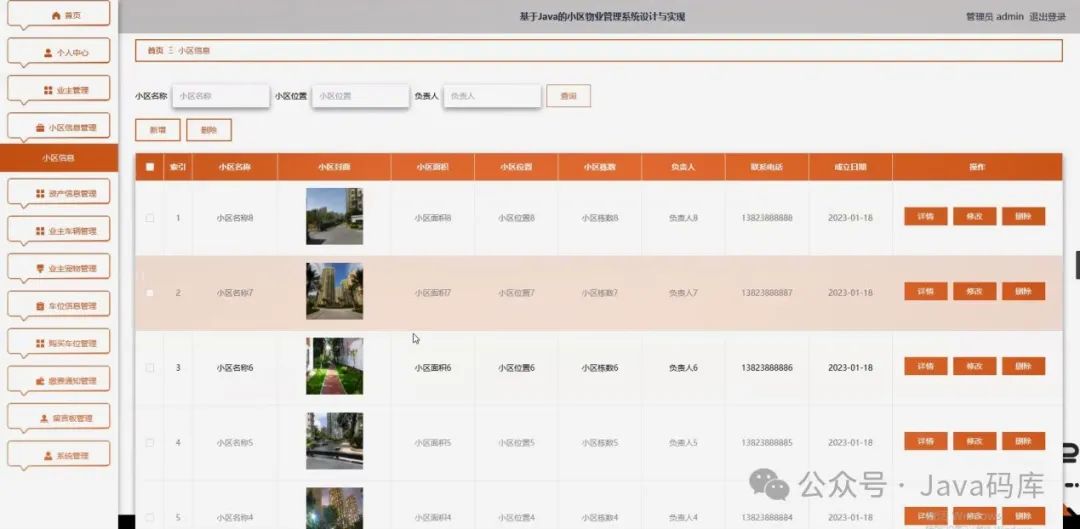Screen dimensions: 1080x529
Task: Click the cell 小区栋数8
Action: (599, 218)
